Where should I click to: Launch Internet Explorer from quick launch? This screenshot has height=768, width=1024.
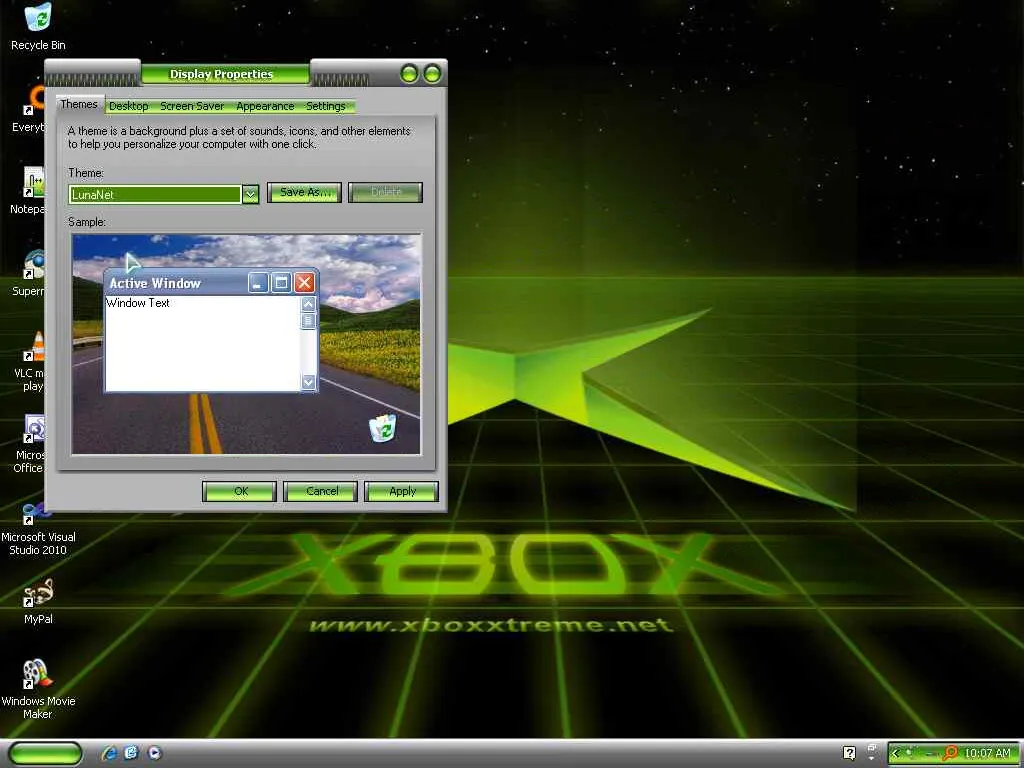click(109, 753)
